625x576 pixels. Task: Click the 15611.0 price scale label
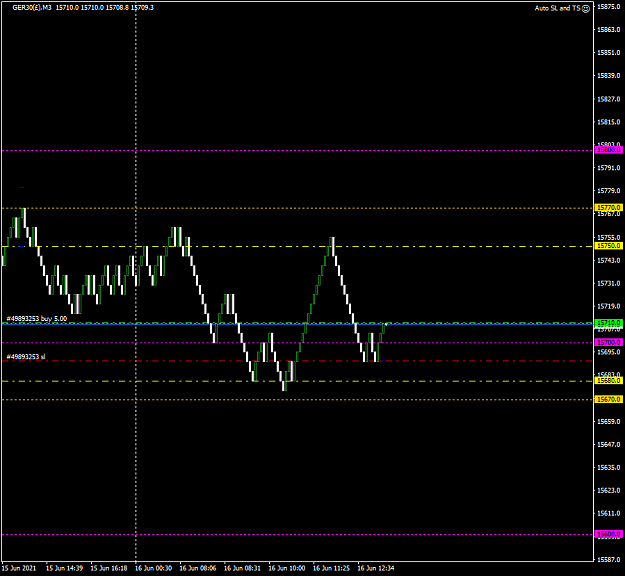coord(609,513)
